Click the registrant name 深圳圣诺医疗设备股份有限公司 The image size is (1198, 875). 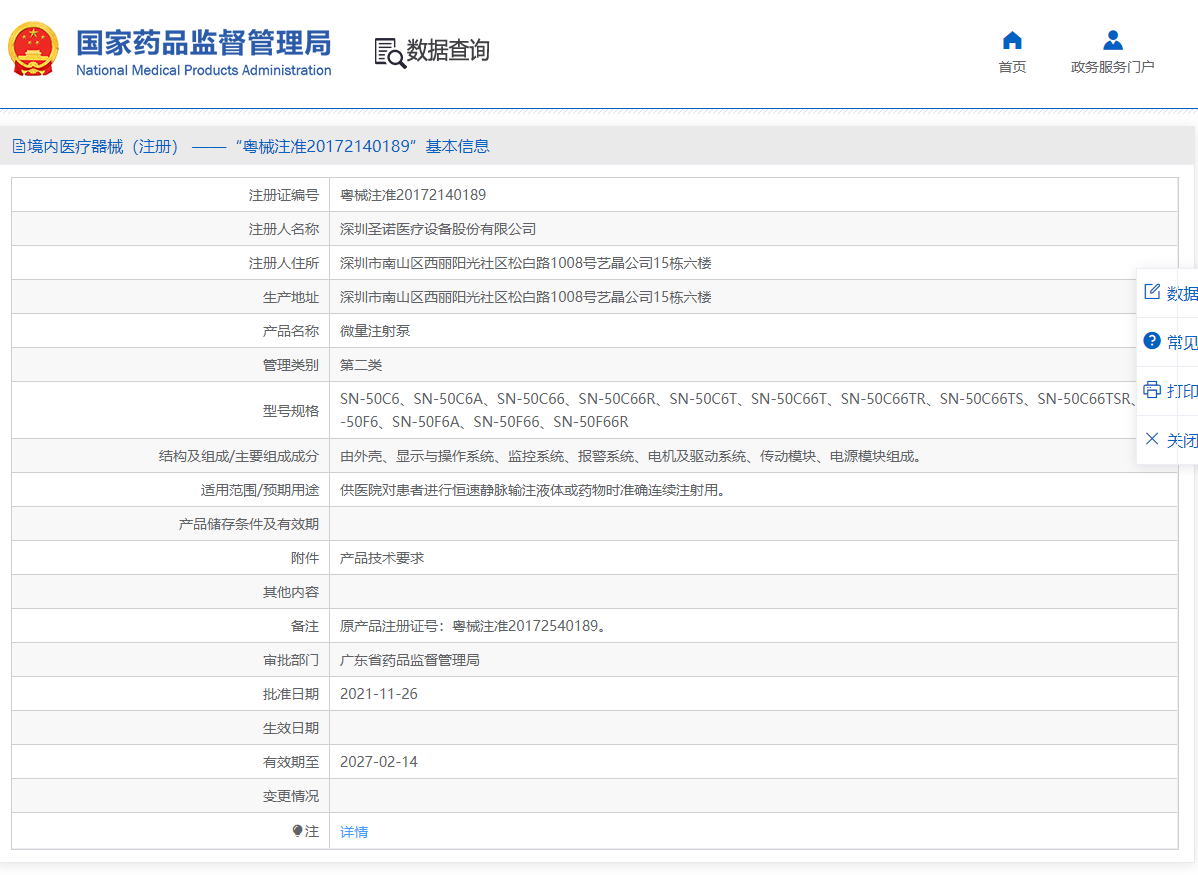click(x=438, y=229)
